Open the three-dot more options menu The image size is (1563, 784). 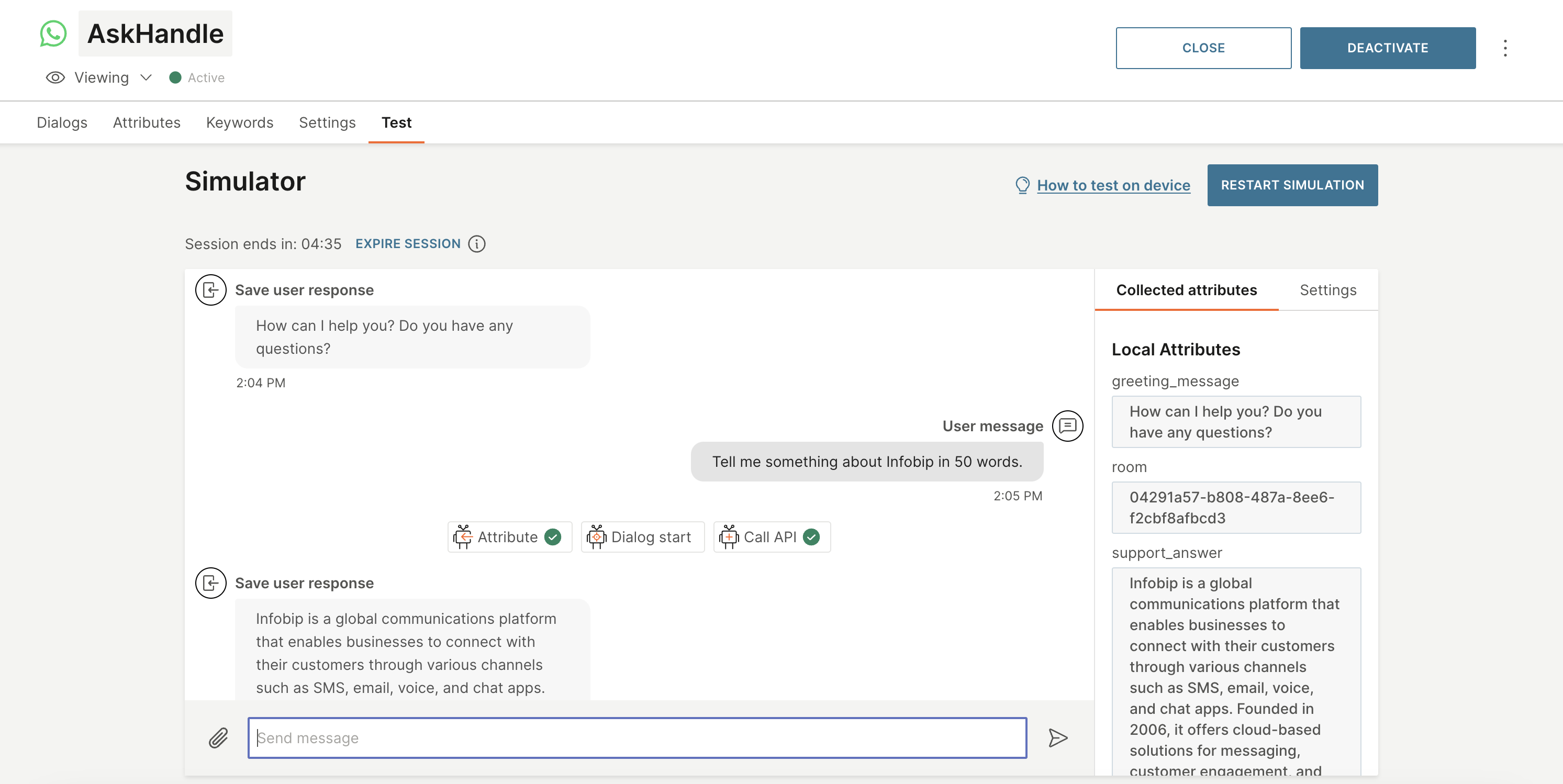pyautogui.click(x=1505, y=48)
